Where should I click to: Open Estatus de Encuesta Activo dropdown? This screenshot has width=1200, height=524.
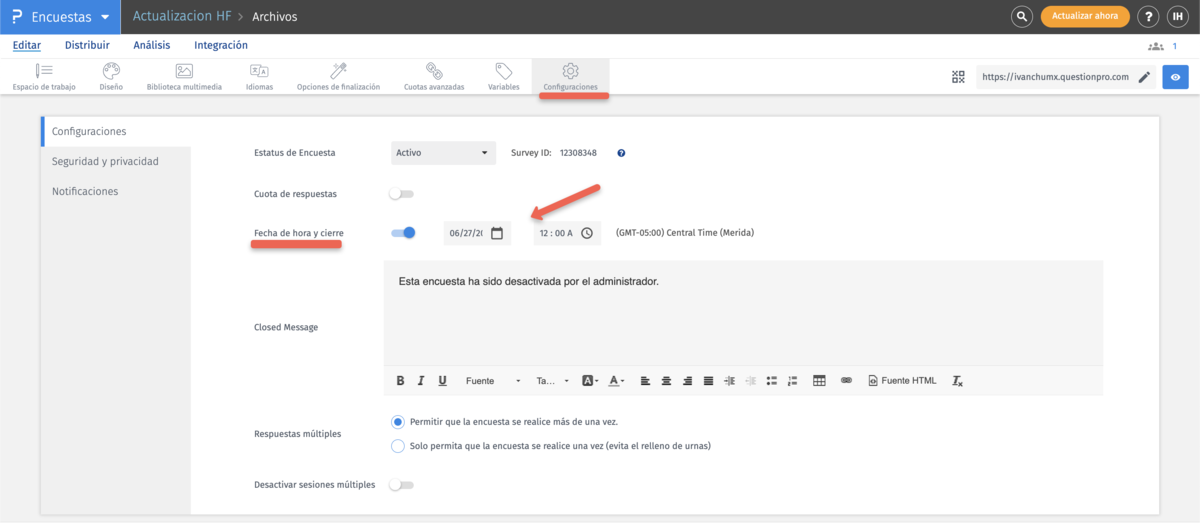(443, 153)
